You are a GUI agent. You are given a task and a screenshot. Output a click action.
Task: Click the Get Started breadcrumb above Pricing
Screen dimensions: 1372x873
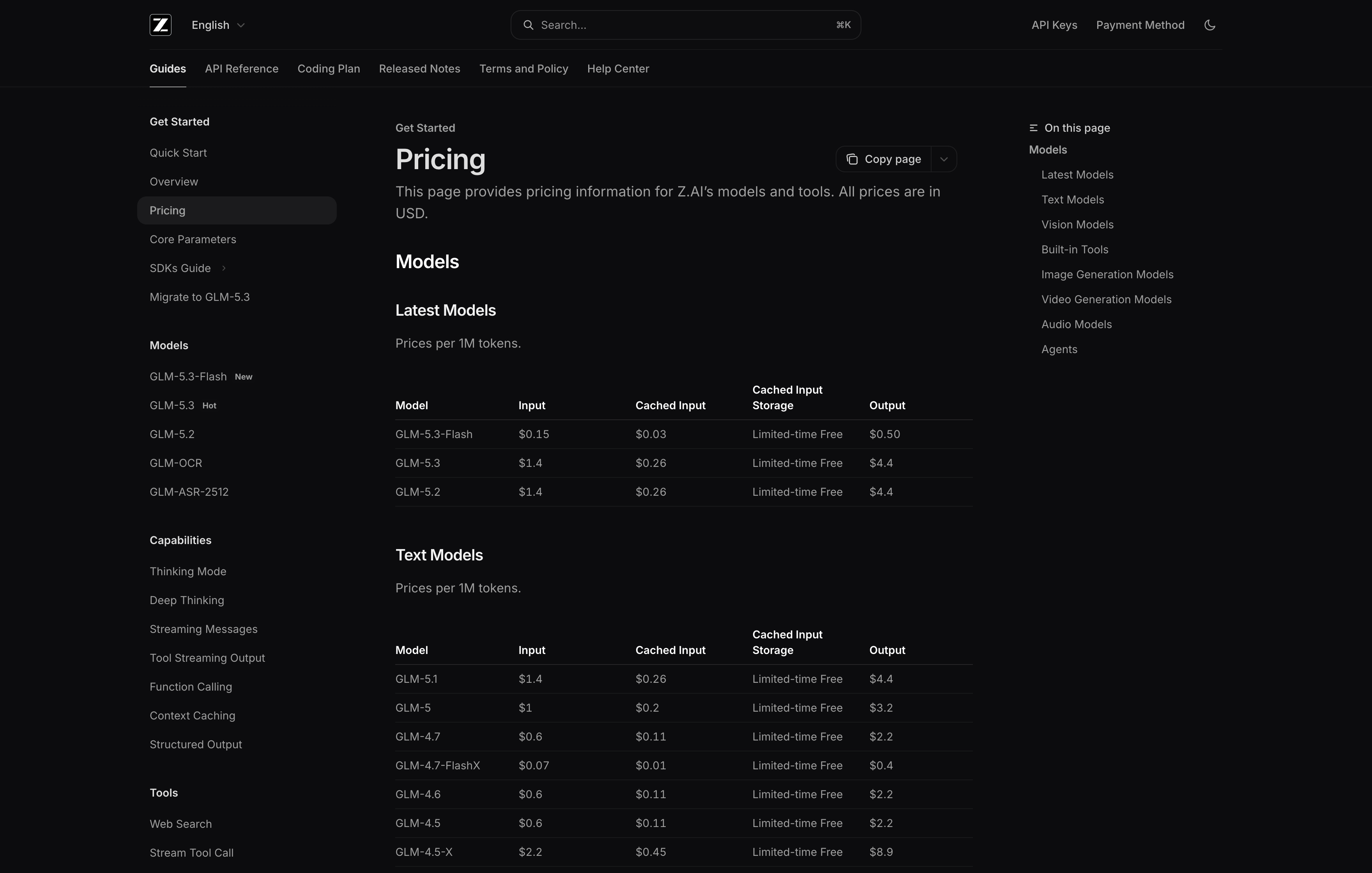pos(425,128)
